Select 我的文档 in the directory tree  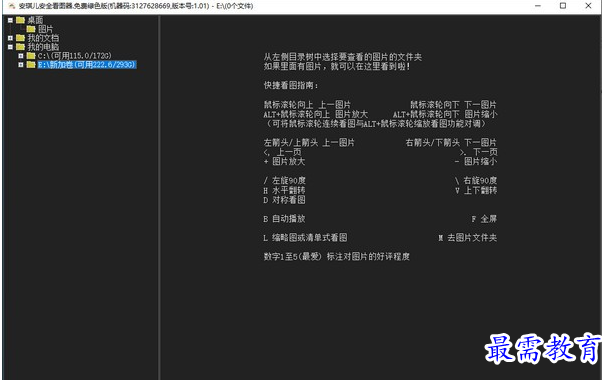(43, 38)
